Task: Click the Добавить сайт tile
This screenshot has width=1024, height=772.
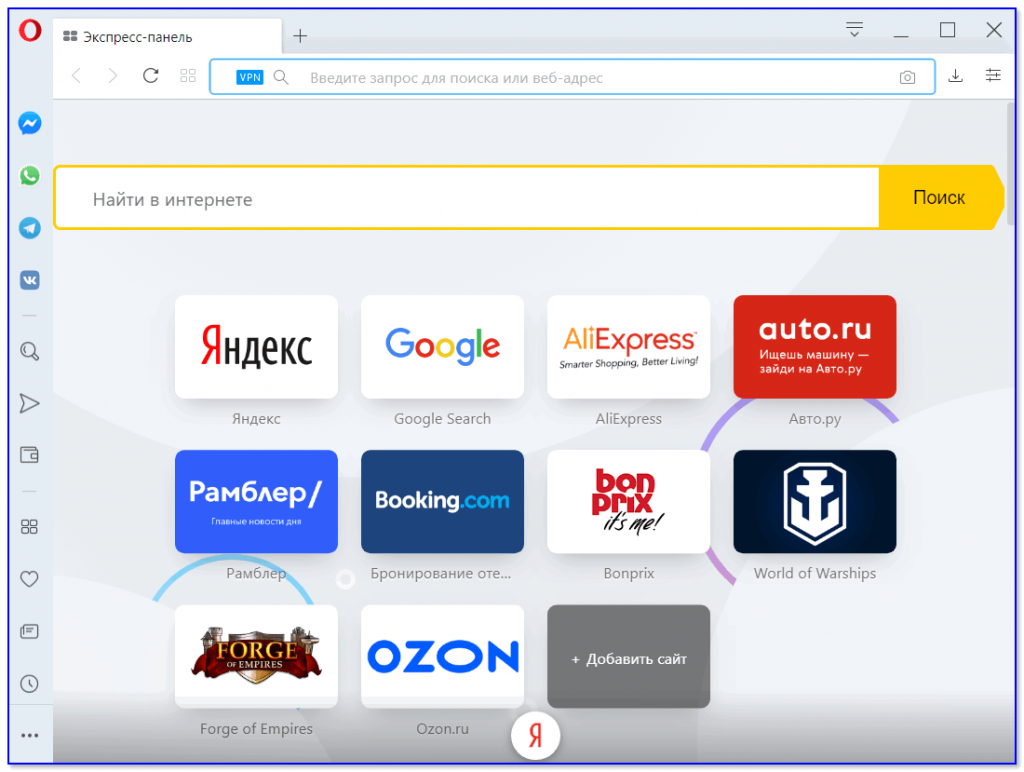Action: coord(628,657)
